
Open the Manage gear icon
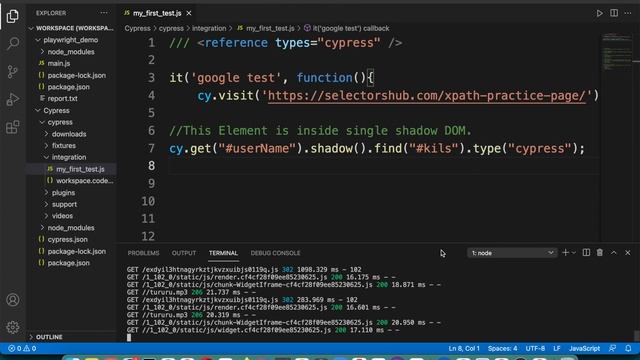point(13,327)
